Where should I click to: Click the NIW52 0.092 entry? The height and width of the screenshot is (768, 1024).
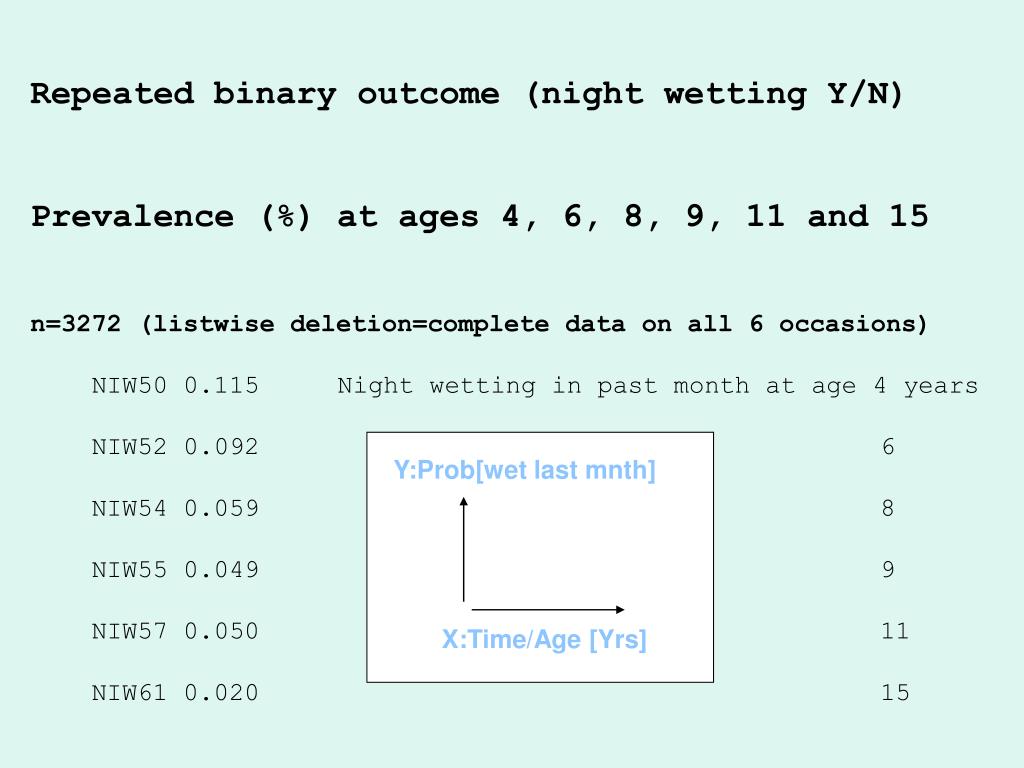click(x=175, y=447)
